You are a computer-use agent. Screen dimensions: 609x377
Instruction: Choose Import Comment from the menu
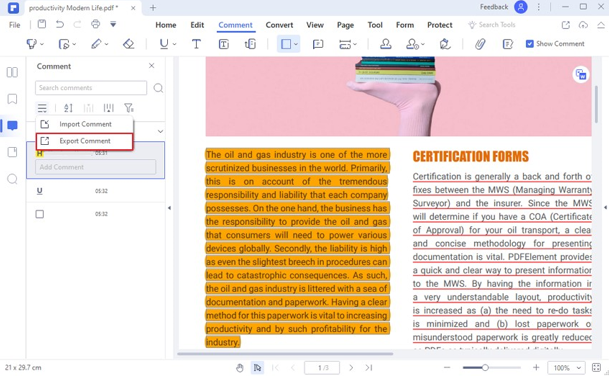coord(85,124)
